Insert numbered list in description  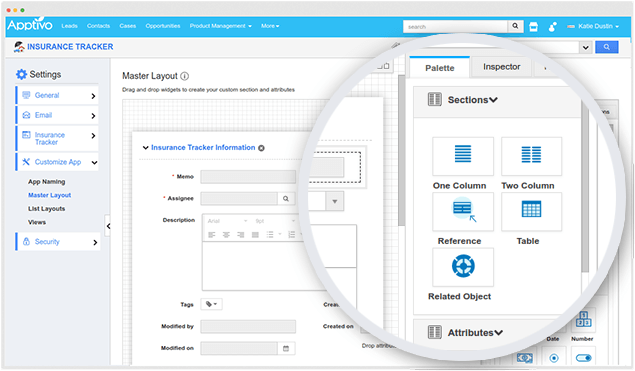click(x=292, y=235)
